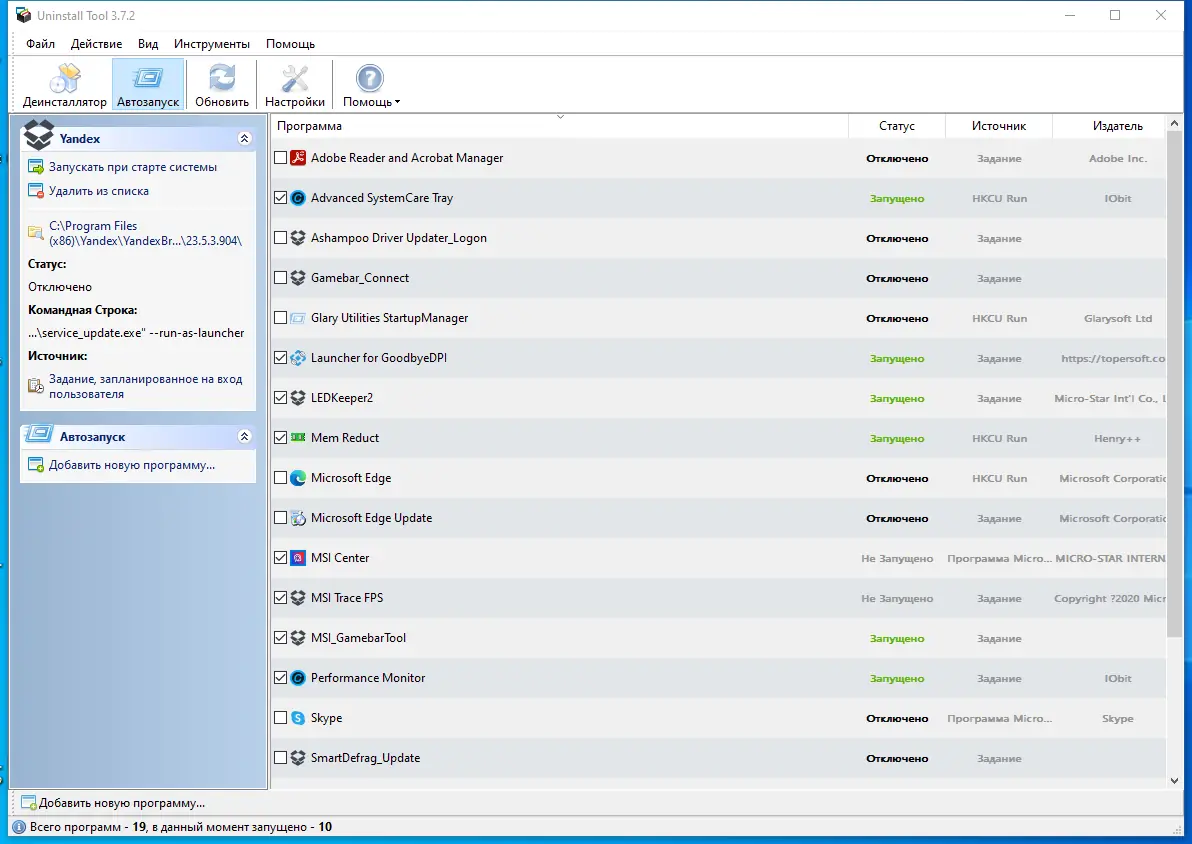1192x844 pixels.
Task: Click Удалить из списка link
Action: point(99,192)
